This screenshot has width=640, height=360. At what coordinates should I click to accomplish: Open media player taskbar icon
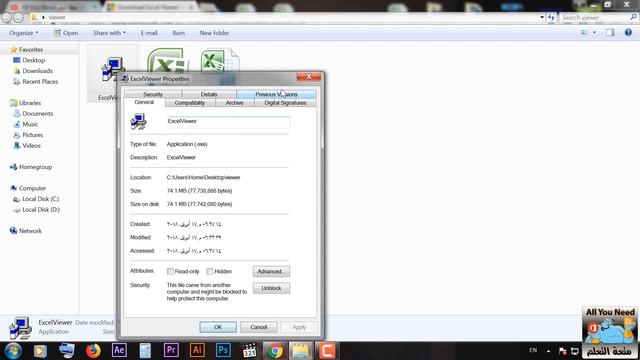pos(40,351)
